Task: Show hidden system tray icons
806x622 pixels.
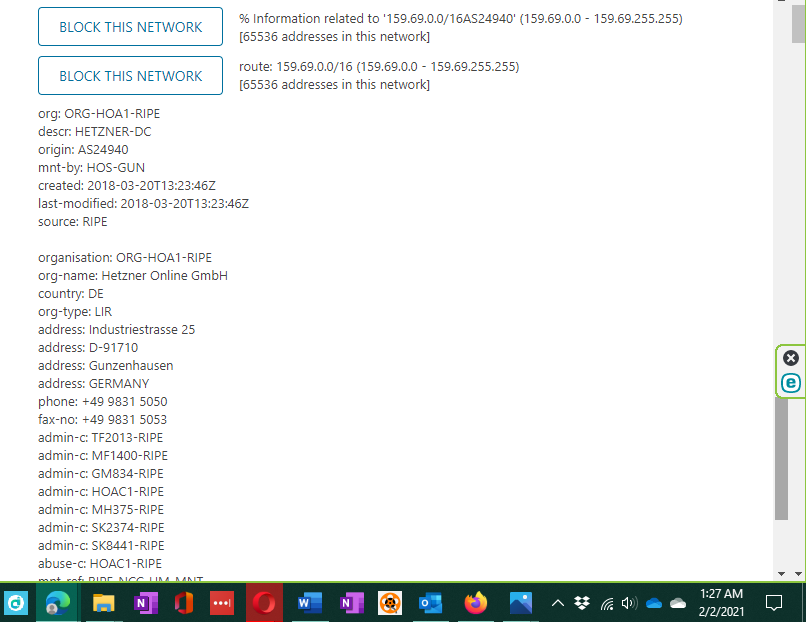Action: 558,603
